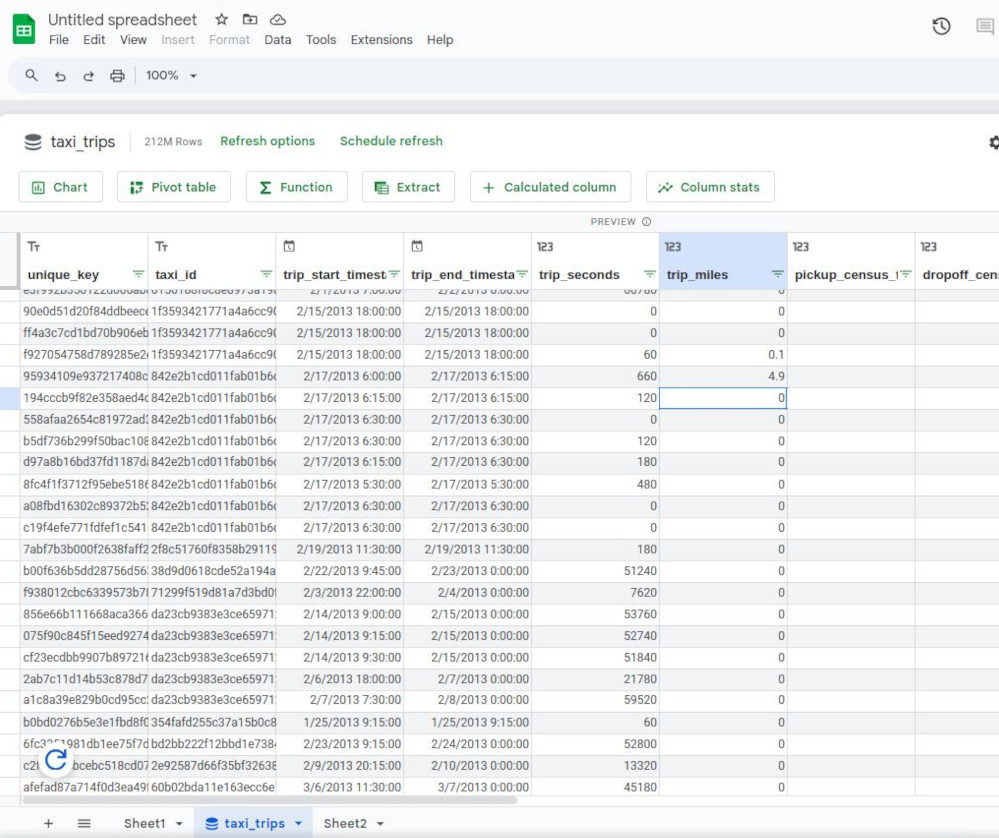Open the comments panel icon
This screenshot has height=838, width=999.
click(984, 26)
